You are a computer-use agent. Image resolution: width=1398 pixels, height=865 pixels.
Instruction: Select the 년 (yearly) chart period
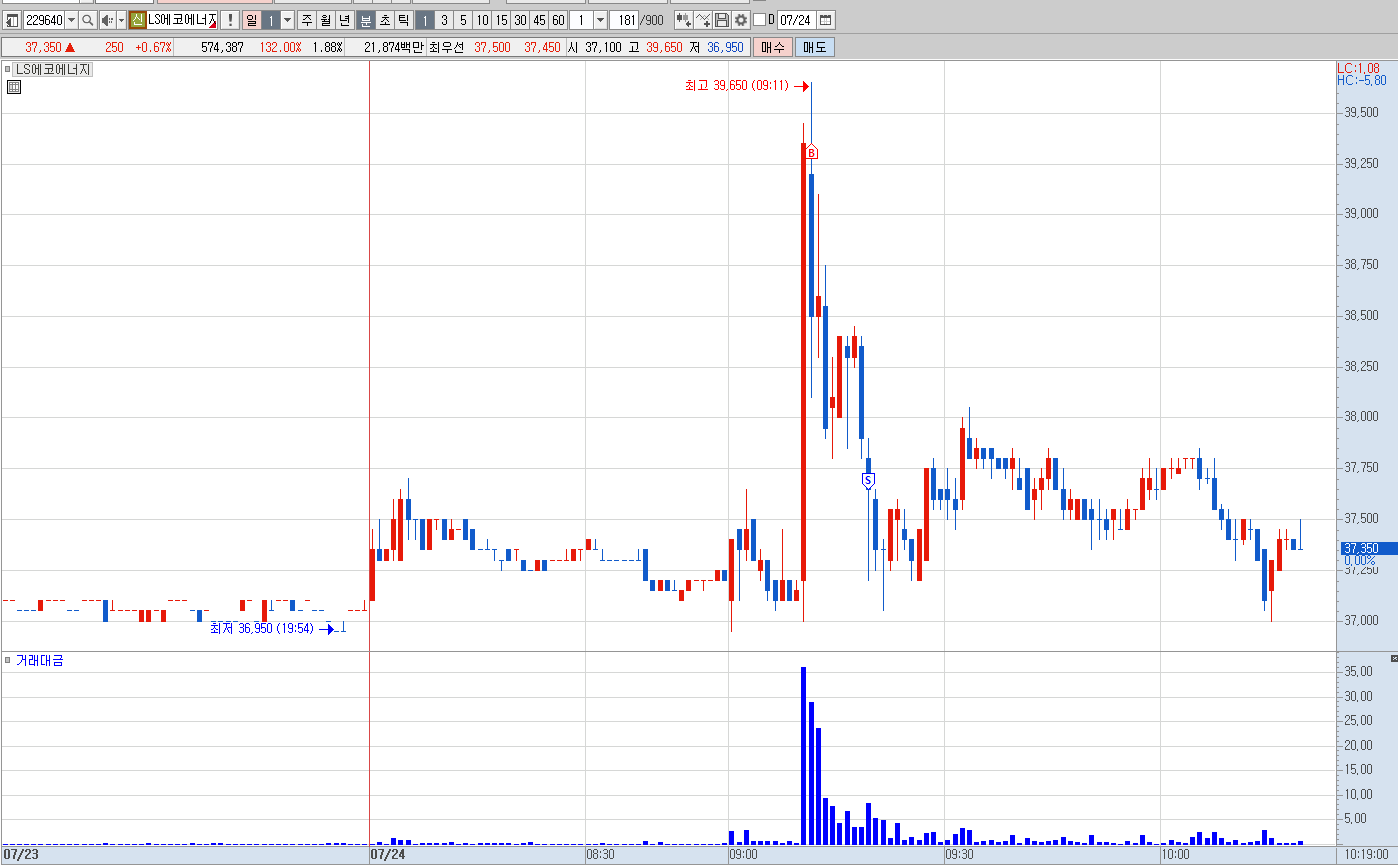pos(345,20)
